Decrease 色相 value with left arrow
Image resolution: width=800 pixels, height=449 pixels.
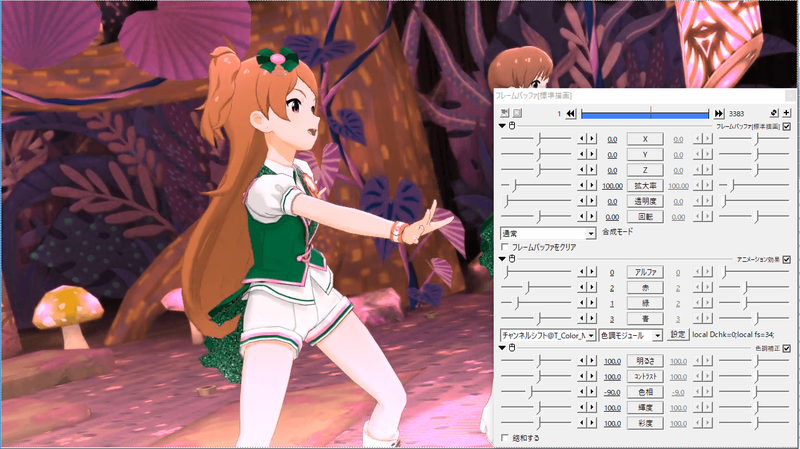tap(582, 392)
